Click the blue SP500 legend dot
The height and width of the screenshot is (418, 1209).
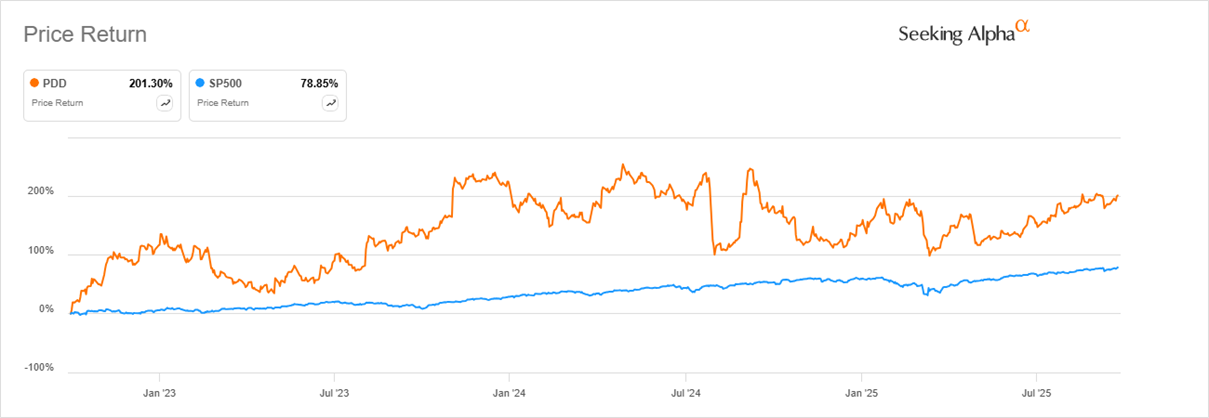point(200,83)
